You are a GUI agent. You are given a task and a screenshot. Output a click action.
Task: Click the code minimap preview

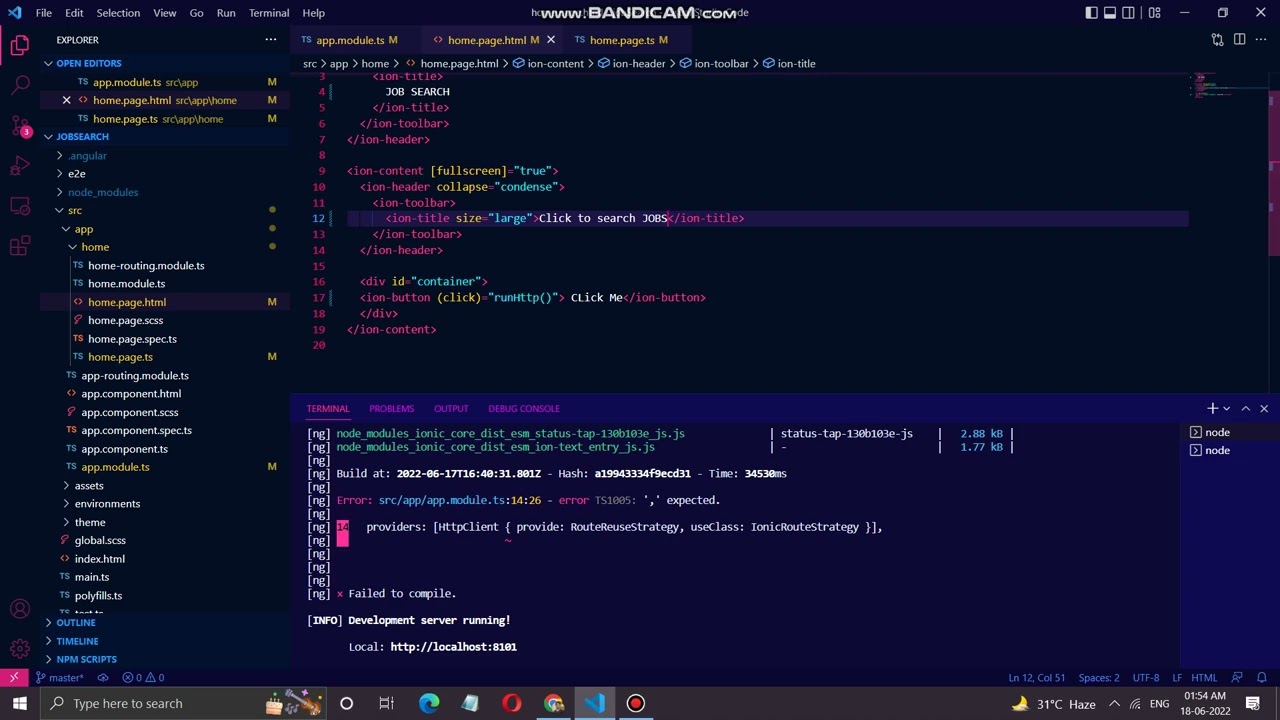point(1227,87)
